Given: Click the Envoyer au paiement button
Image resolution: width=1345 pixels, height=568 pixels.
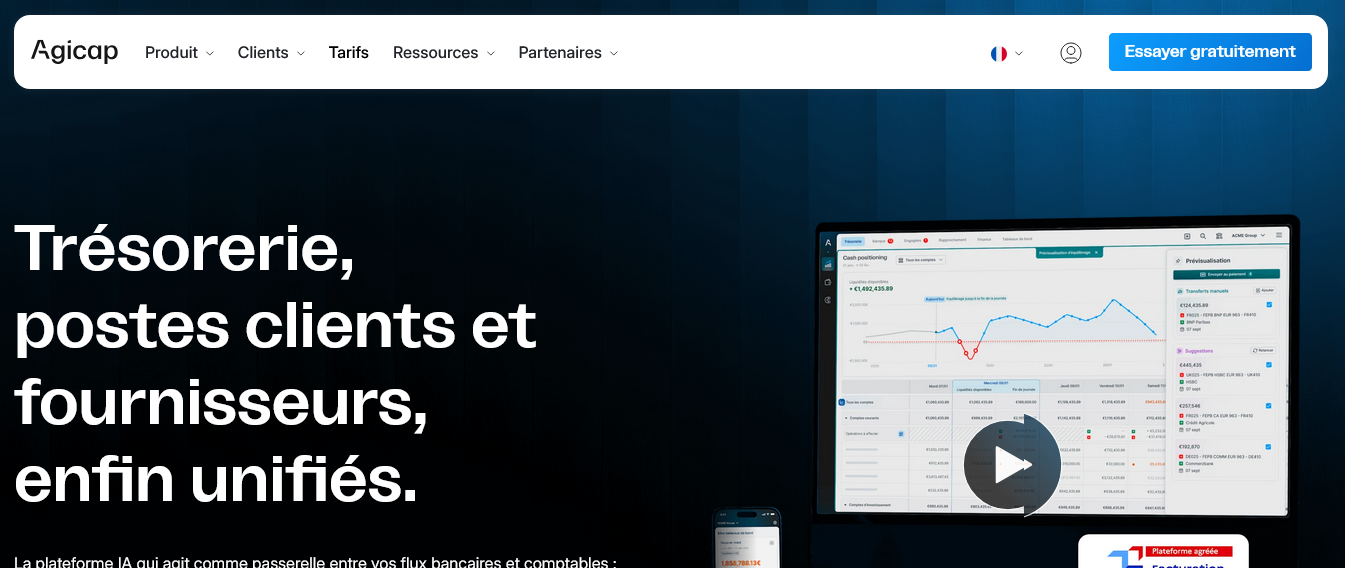Looking at the screenshot, I should (x=1226, y=274).
